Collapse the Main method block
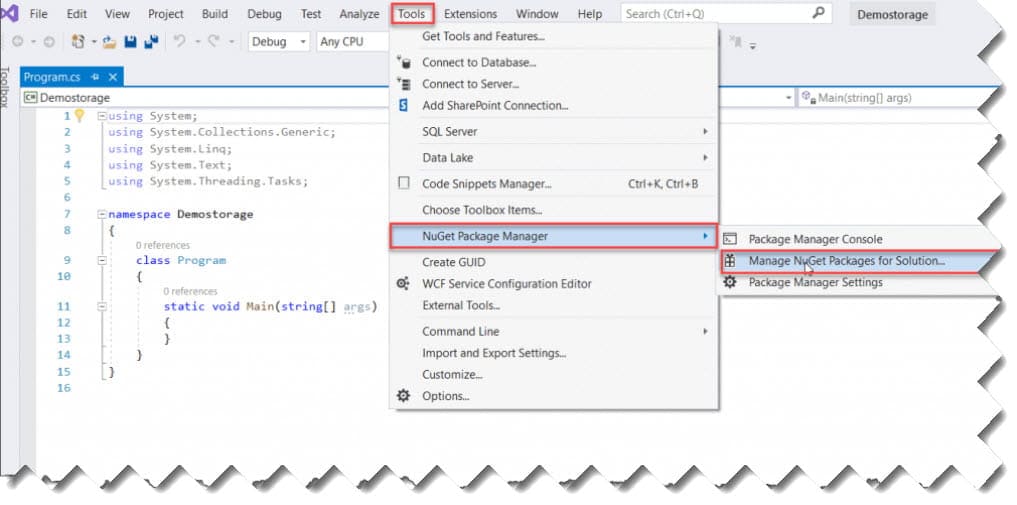 (x=102, y=306)
